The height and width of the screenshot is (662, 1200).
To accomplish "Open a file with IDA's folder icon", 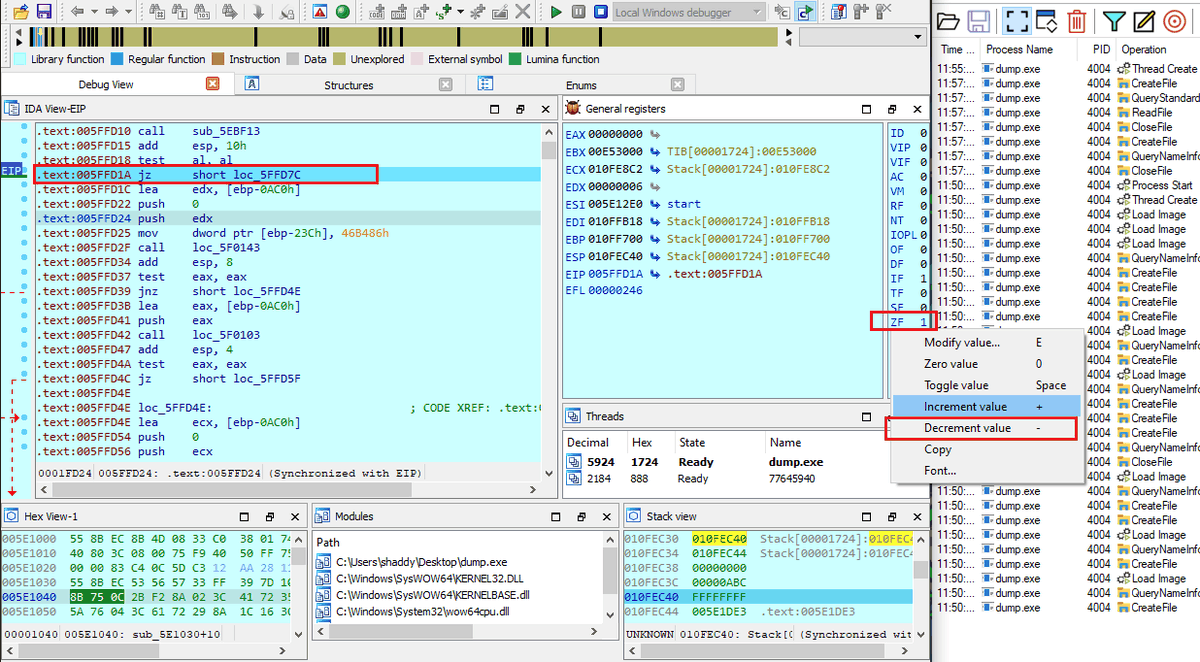I will pos(20,12).
